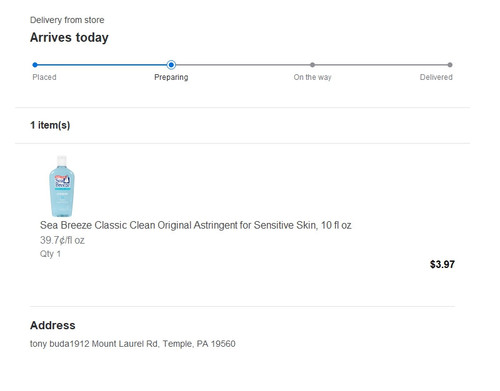Click the Preparing step marker
Viewport: 500px width, 391px height.
pos(171,65)
